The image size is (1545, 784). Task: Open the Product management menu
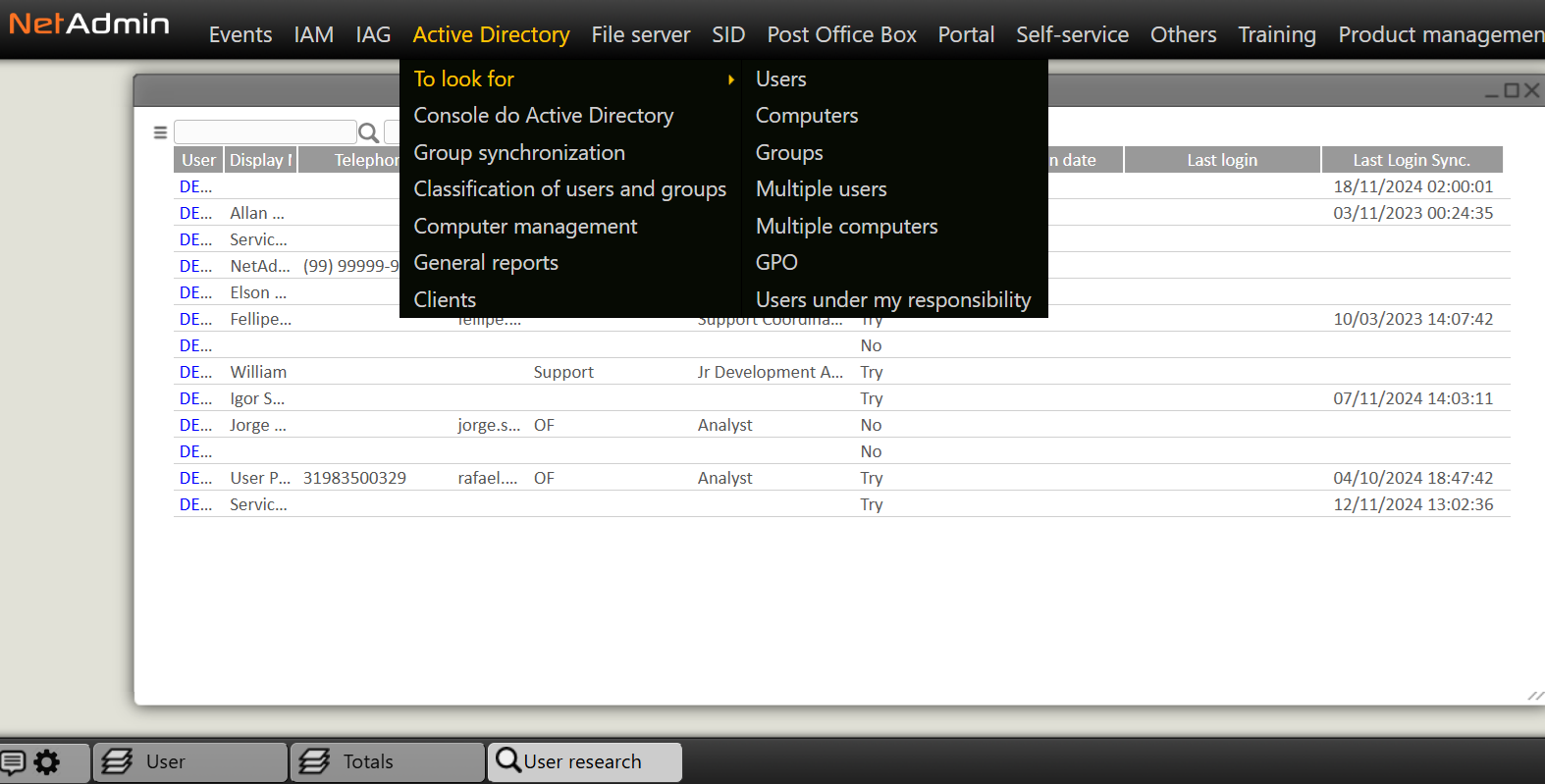tap(1441, 34)
